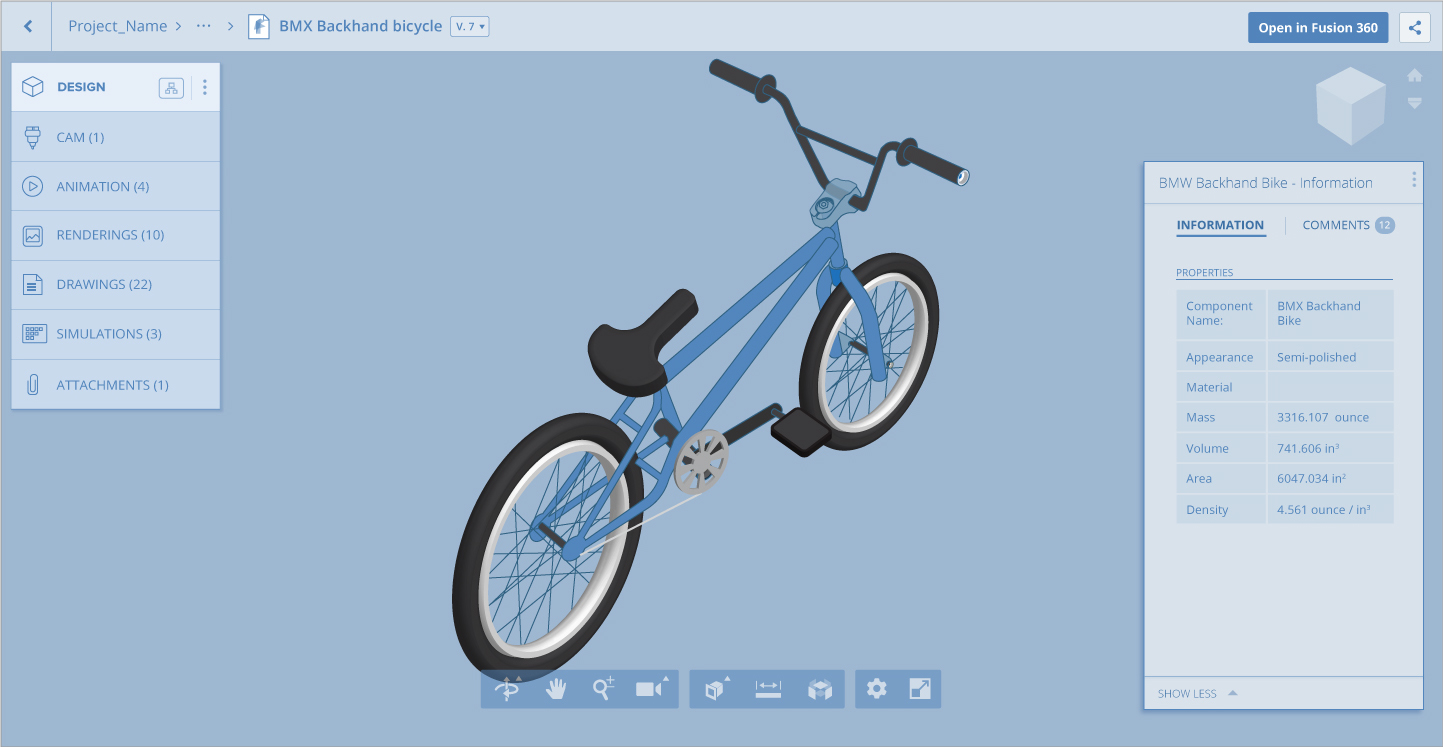This screenshot has height=747, width=1443.
Task: Click the Zoom magnifier tool
Action: (603, 689)
